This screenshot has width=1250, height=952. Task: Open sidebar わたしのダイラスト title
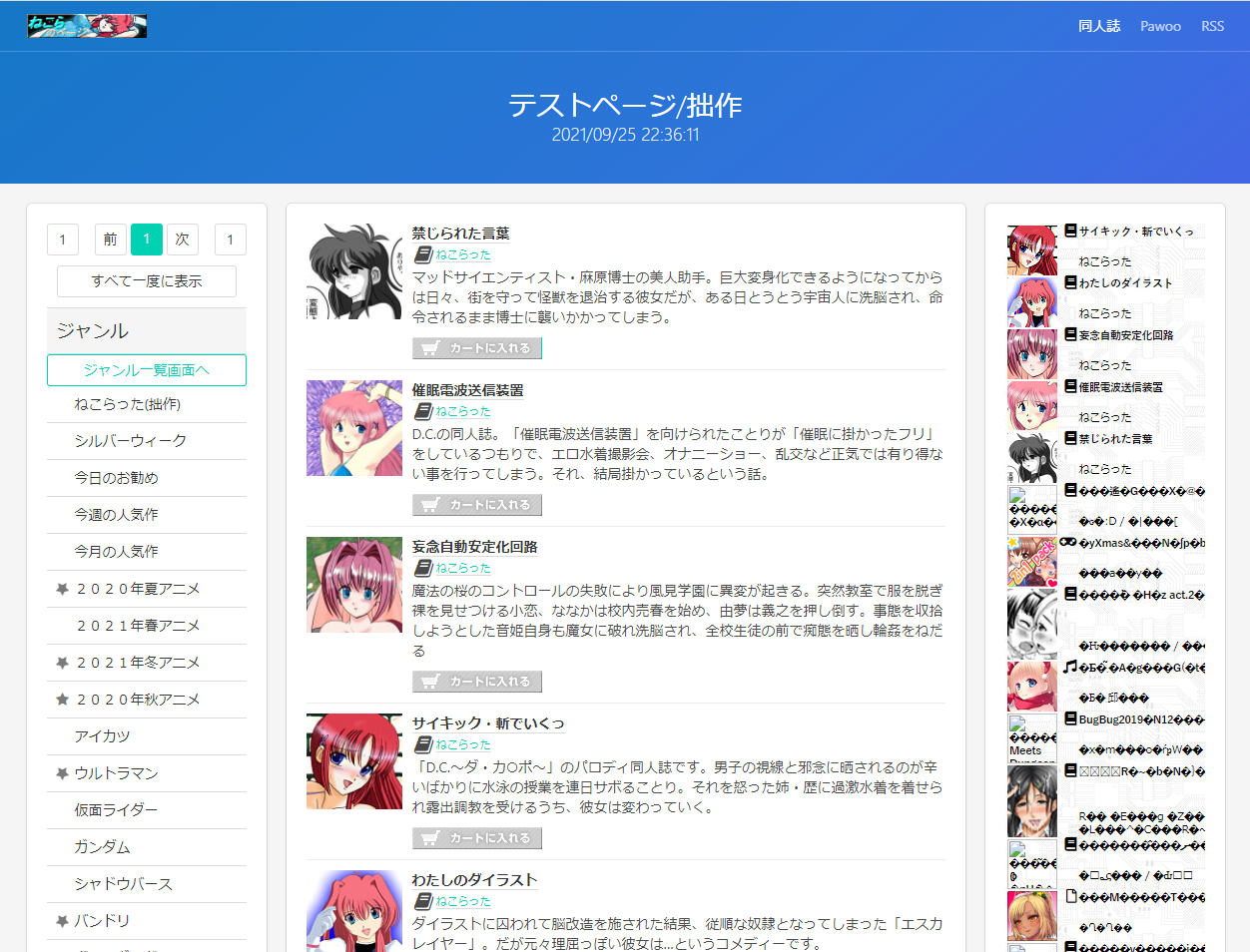coord(1125,283)
